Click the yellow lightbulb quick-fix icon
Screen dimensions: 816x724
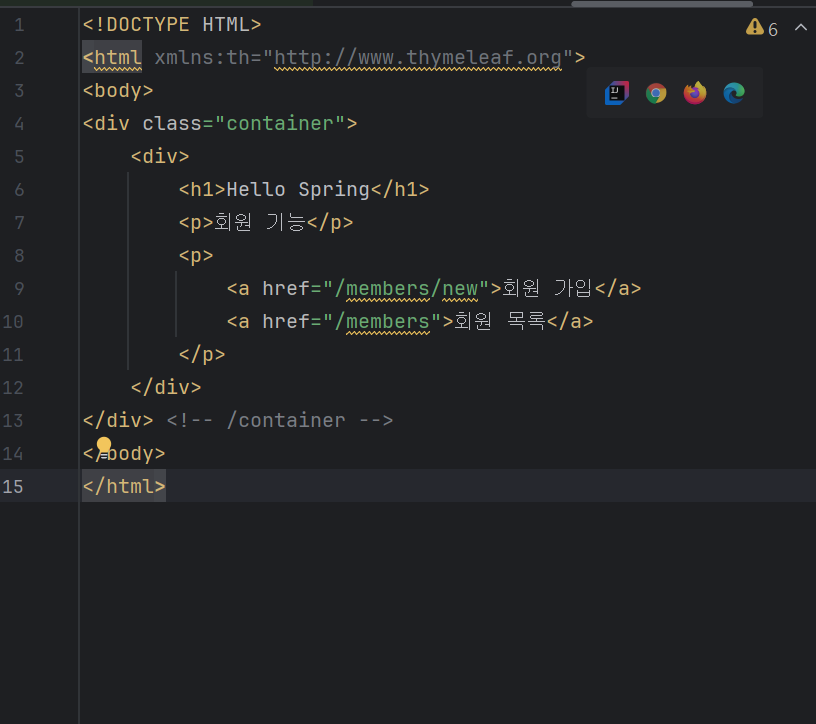pyautogui.click(x=104, y=446)
